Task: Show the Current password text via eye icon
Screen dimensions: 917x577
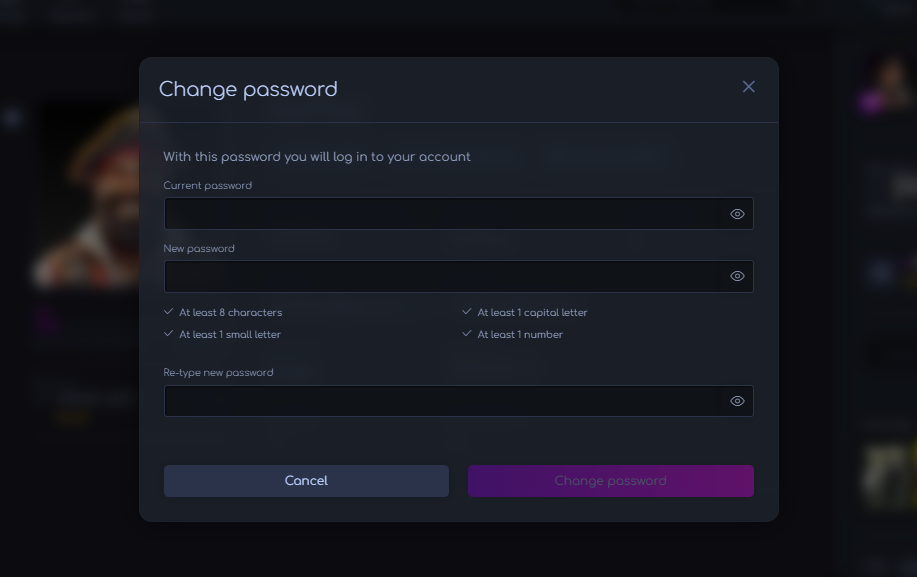Action: click(737, 214)
